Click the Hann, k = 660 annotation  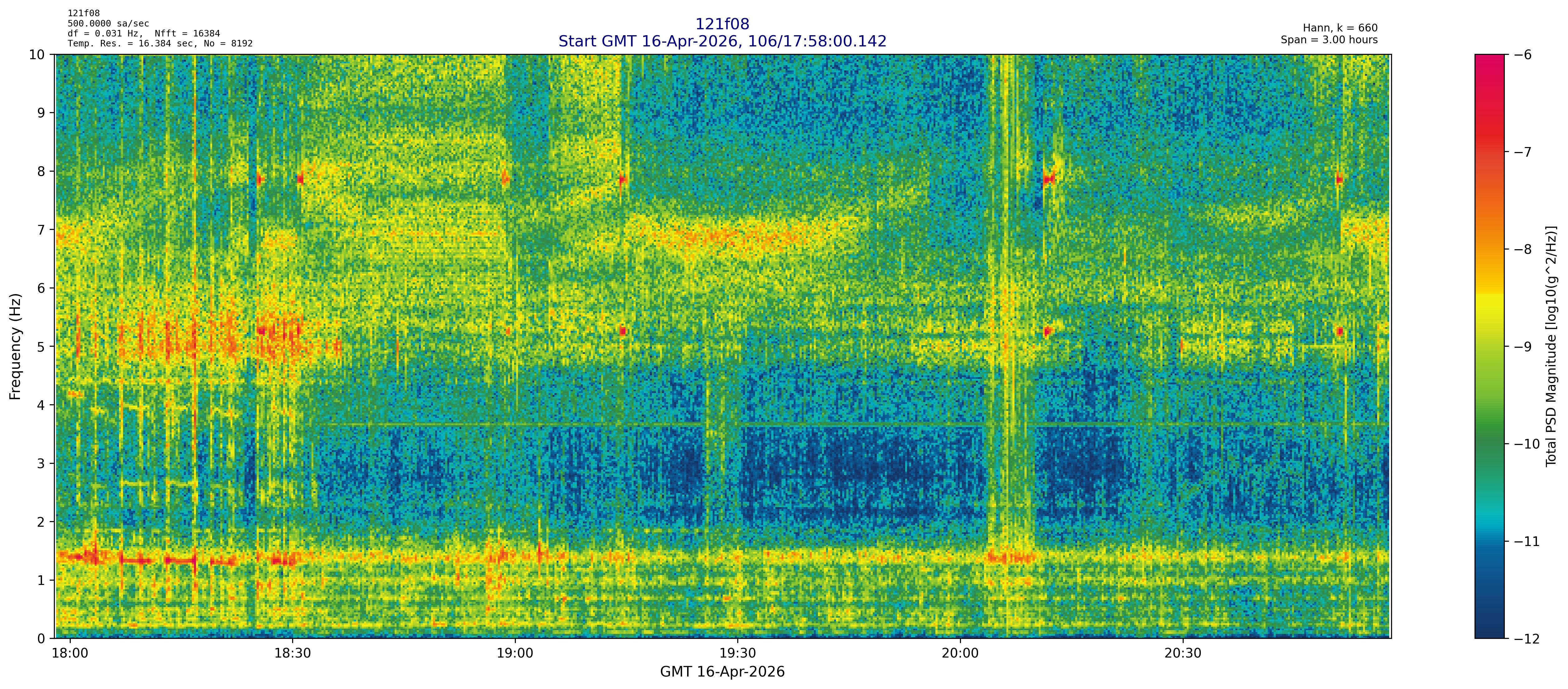tap(1340, 28)
